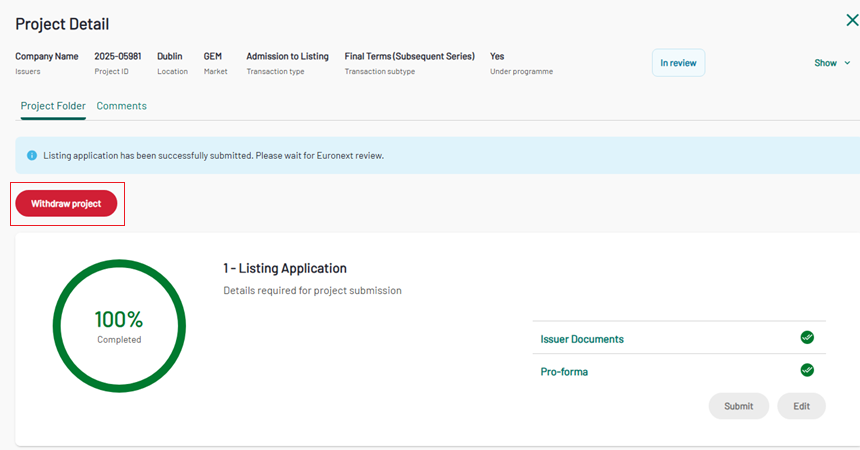Screen dimensions: 860x450
Task: Expand the Show dropdown chevron
Action: click(848, 63)
